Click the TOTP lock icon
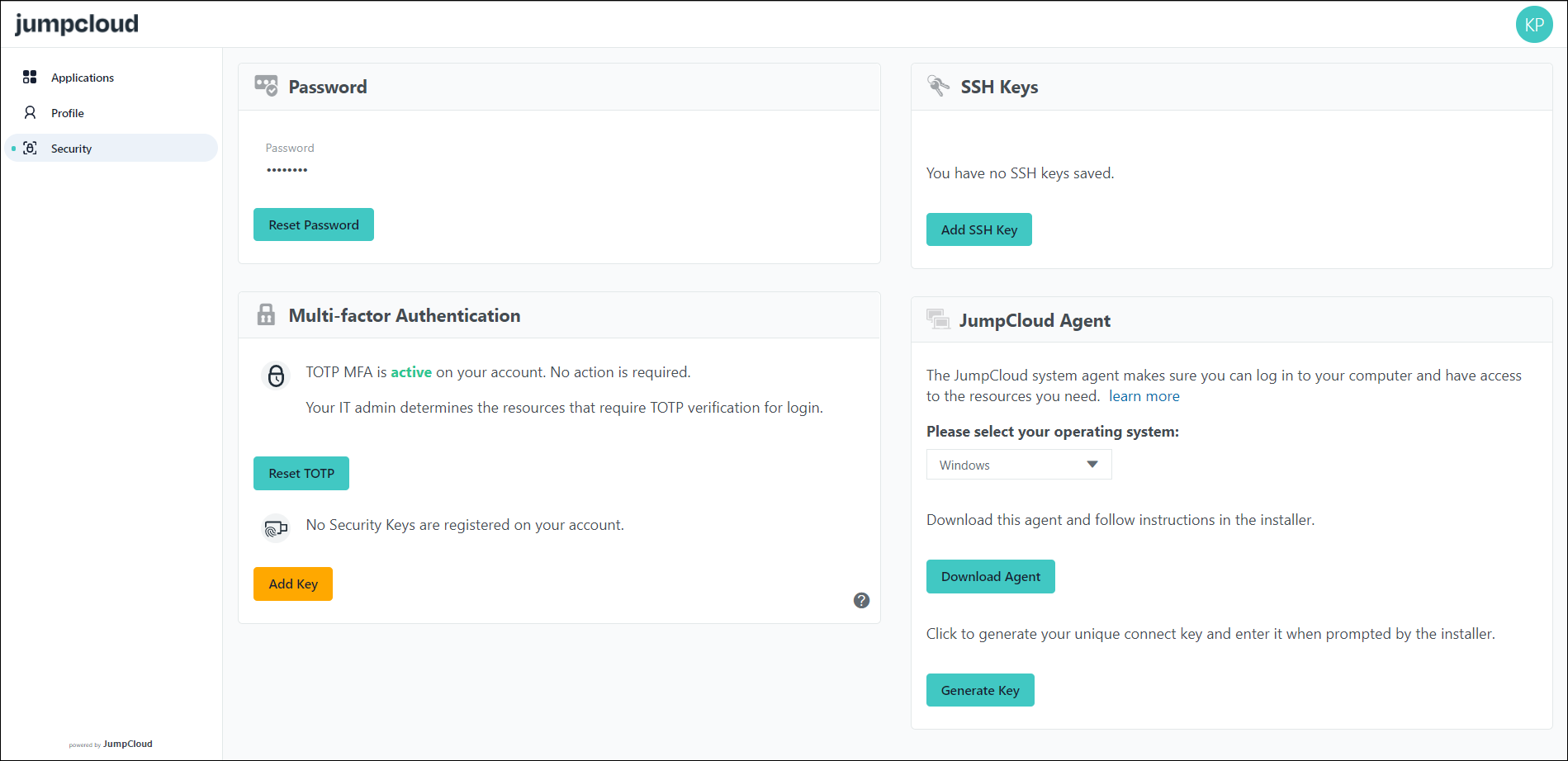 pos(276,376)
